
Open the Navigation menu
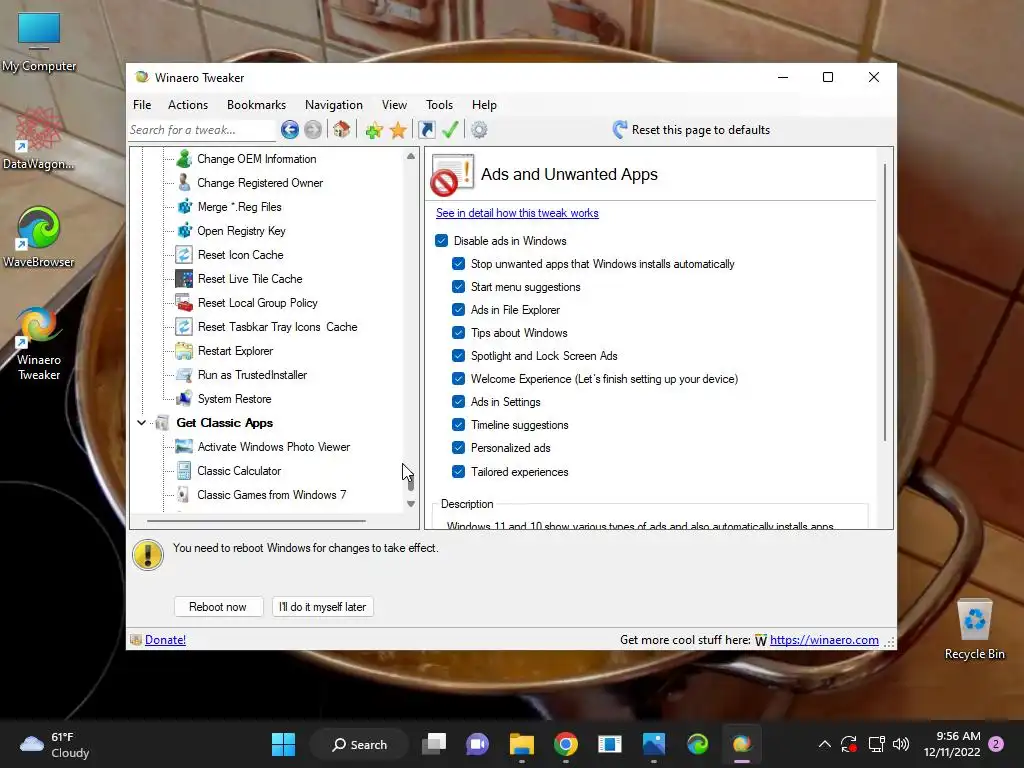coord(334,104)
